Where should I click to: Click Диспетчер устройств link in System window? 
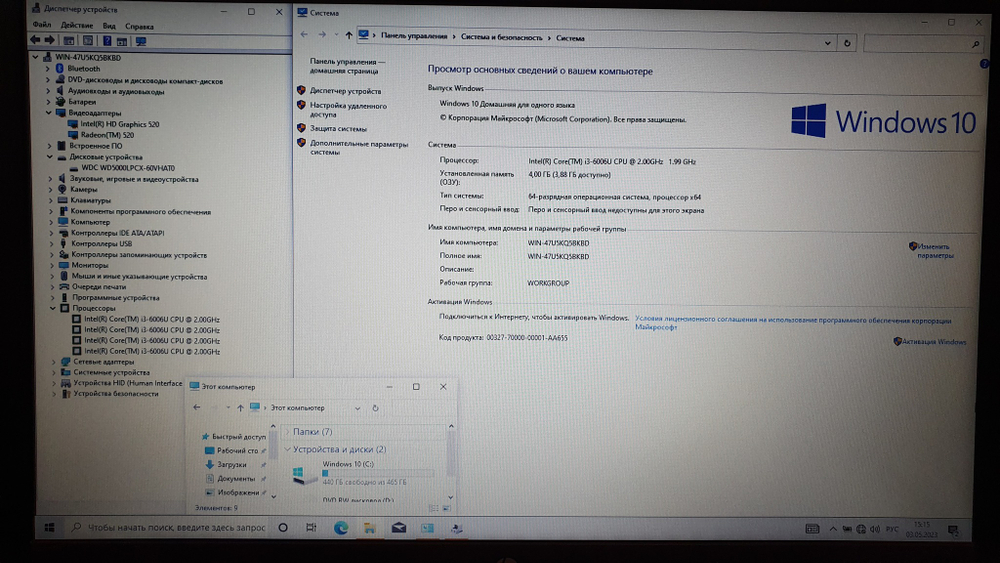click(x=345, y=91)
